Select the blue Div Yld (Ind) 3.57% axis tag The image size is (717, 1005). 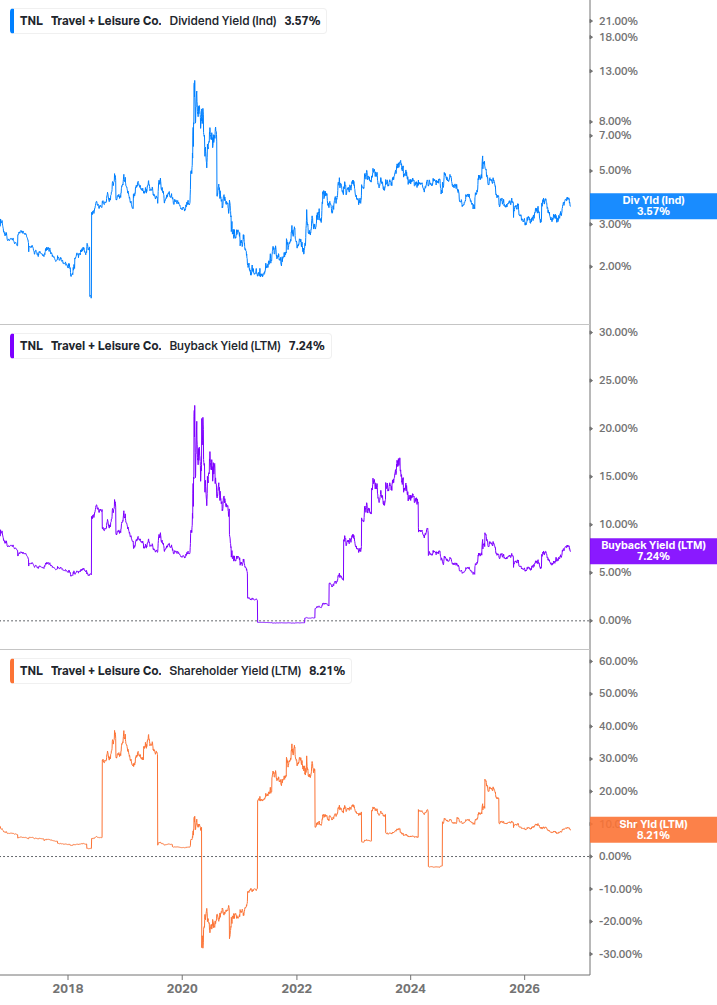tap(653, 206)
